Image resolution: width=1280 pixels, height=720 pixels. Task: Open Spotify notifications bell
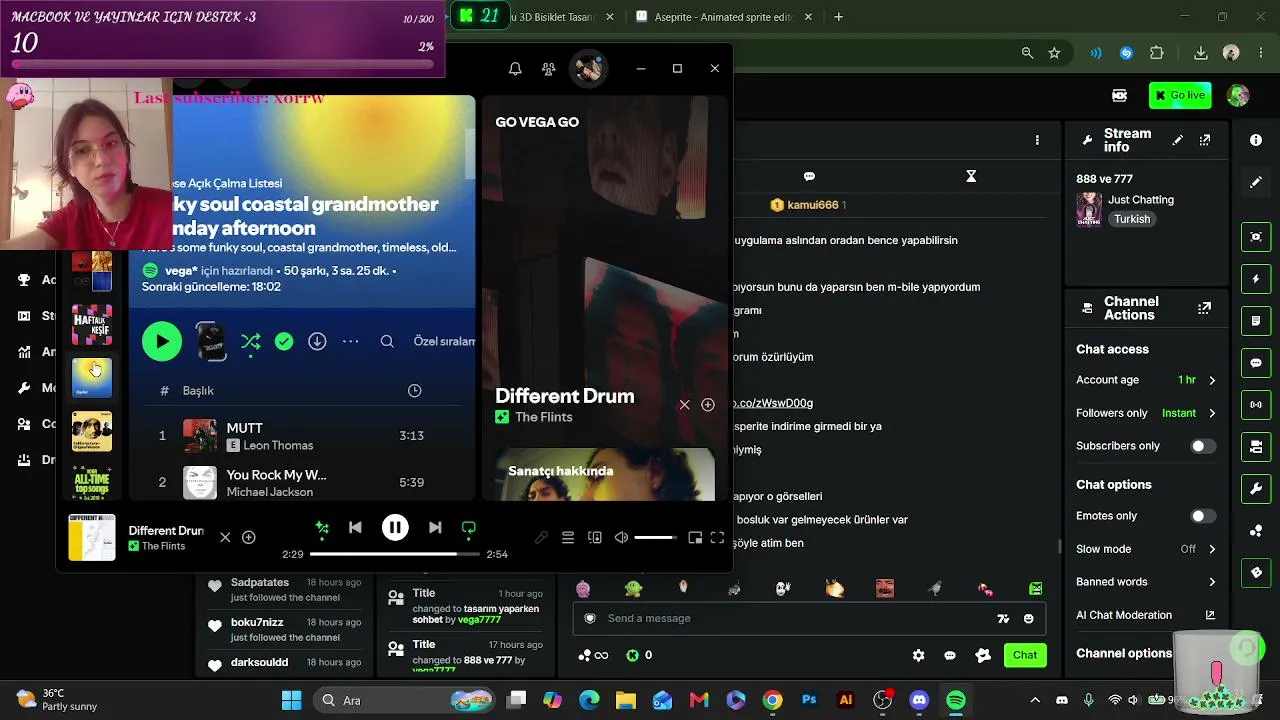(x=515, y=69)
